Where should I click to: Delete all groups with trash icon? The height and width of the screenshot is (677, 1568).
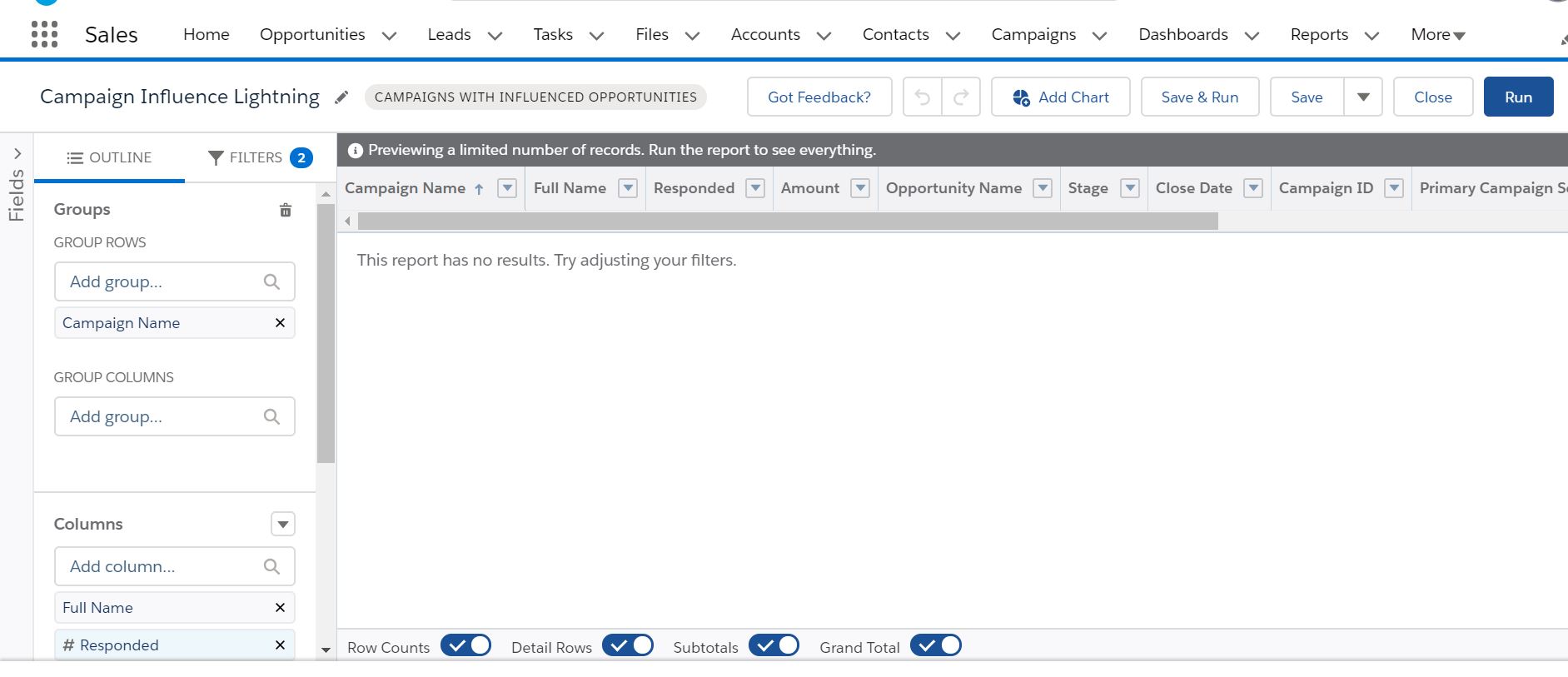(286, 210)
